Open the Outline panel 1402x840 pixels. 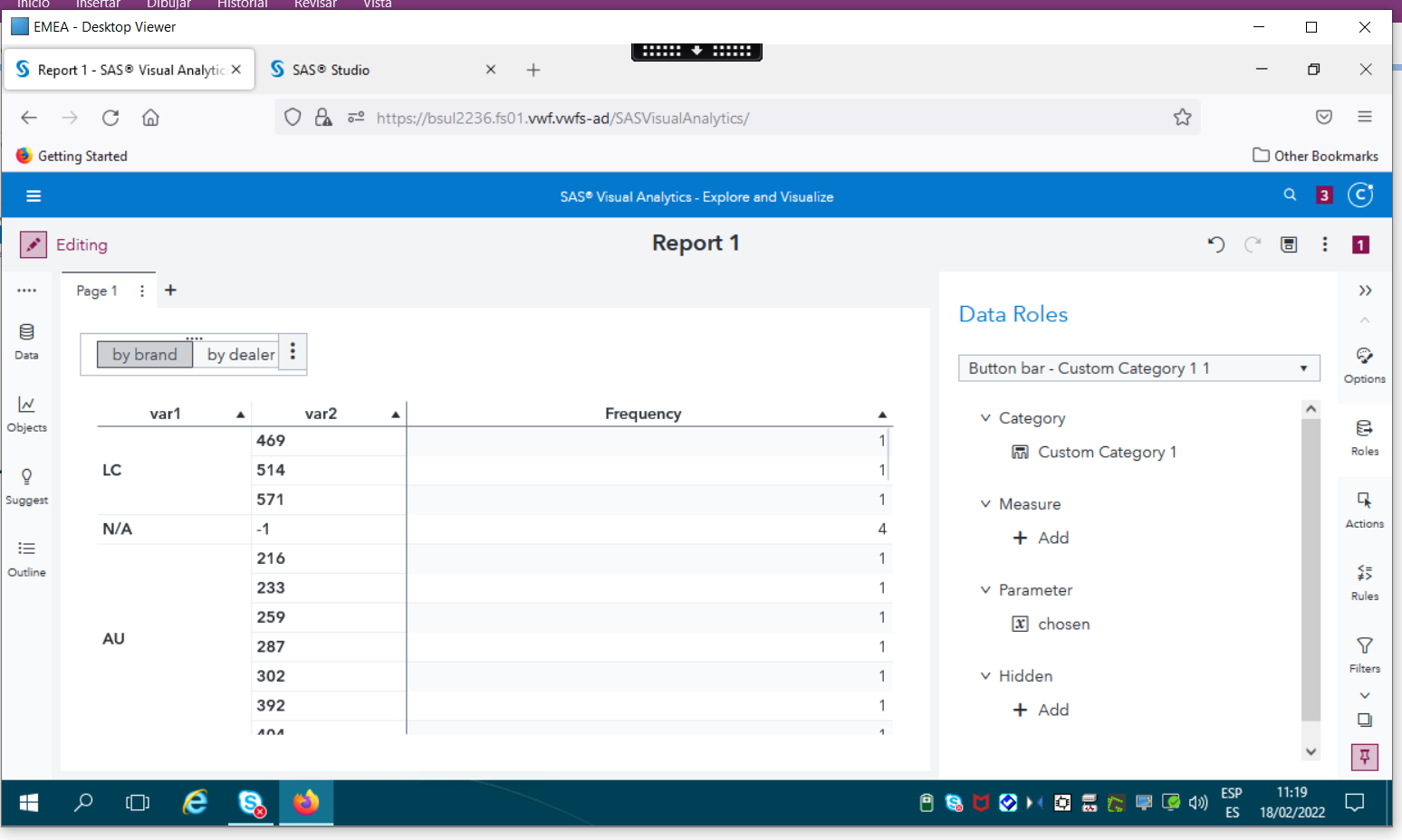pyautogui.click(x=26, y=559)
